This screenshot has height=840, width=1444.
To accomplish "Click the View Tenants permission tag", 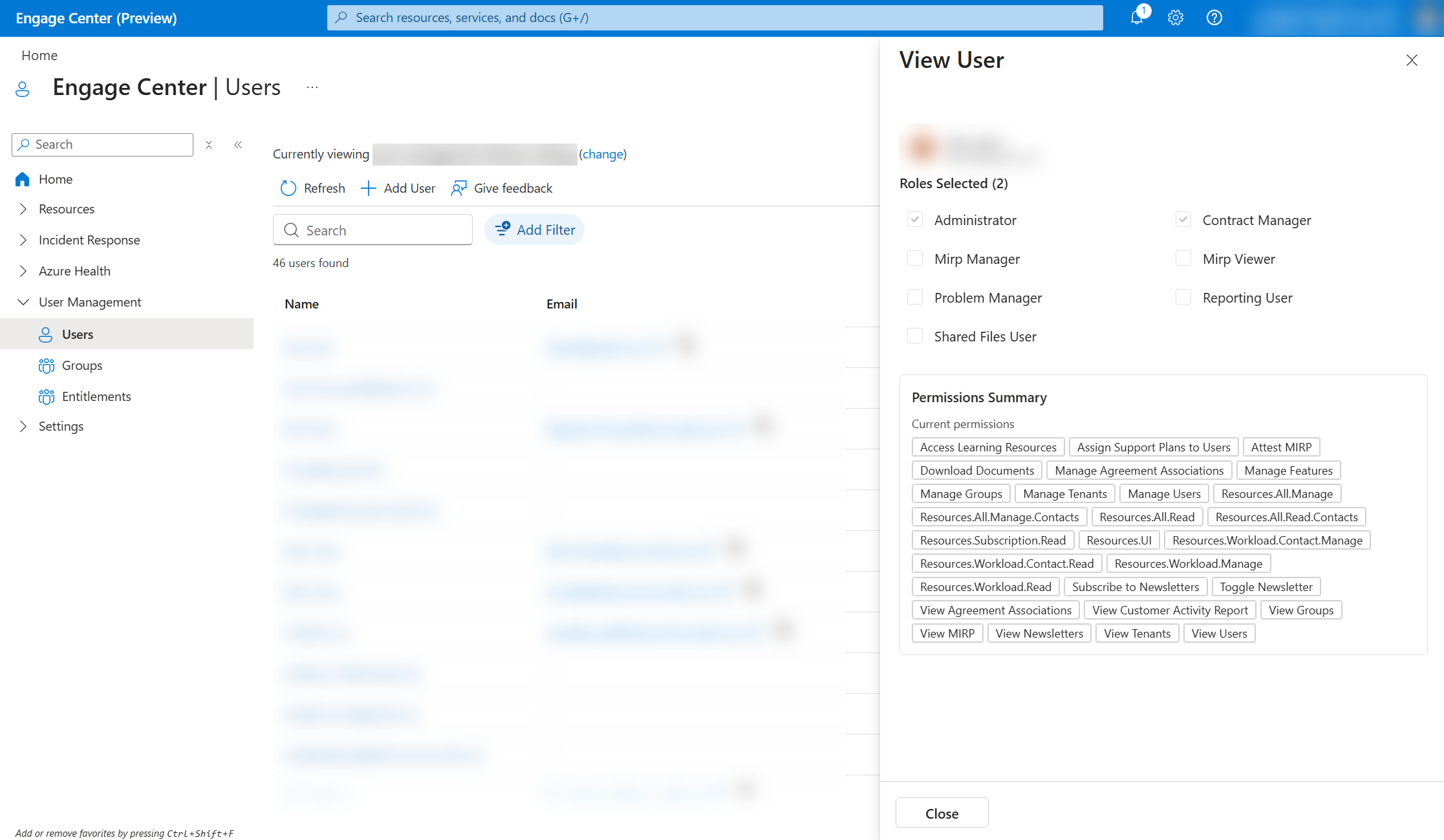I will coord(1137,634).
